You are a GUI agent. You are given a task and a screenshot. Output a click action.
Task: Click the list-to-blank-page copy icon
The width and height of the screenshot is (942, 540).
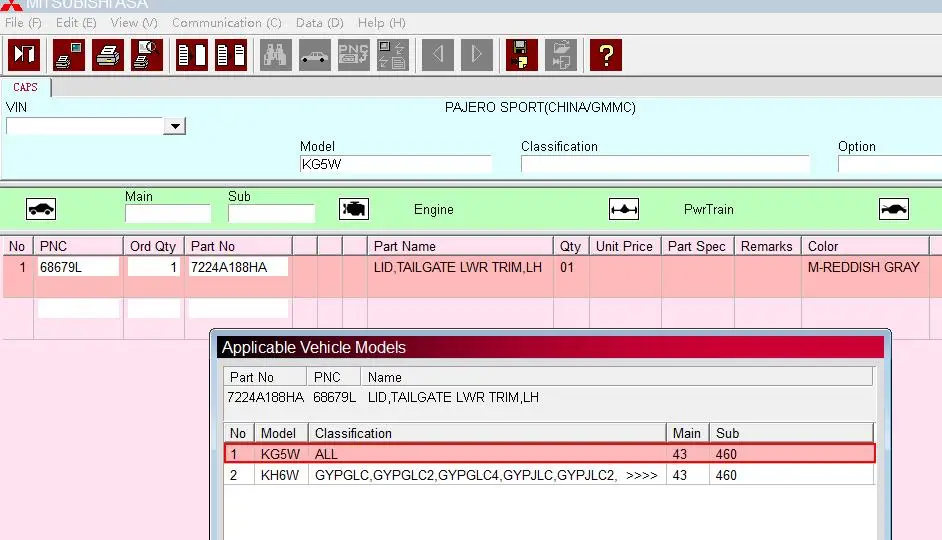(x=192, y=55)
